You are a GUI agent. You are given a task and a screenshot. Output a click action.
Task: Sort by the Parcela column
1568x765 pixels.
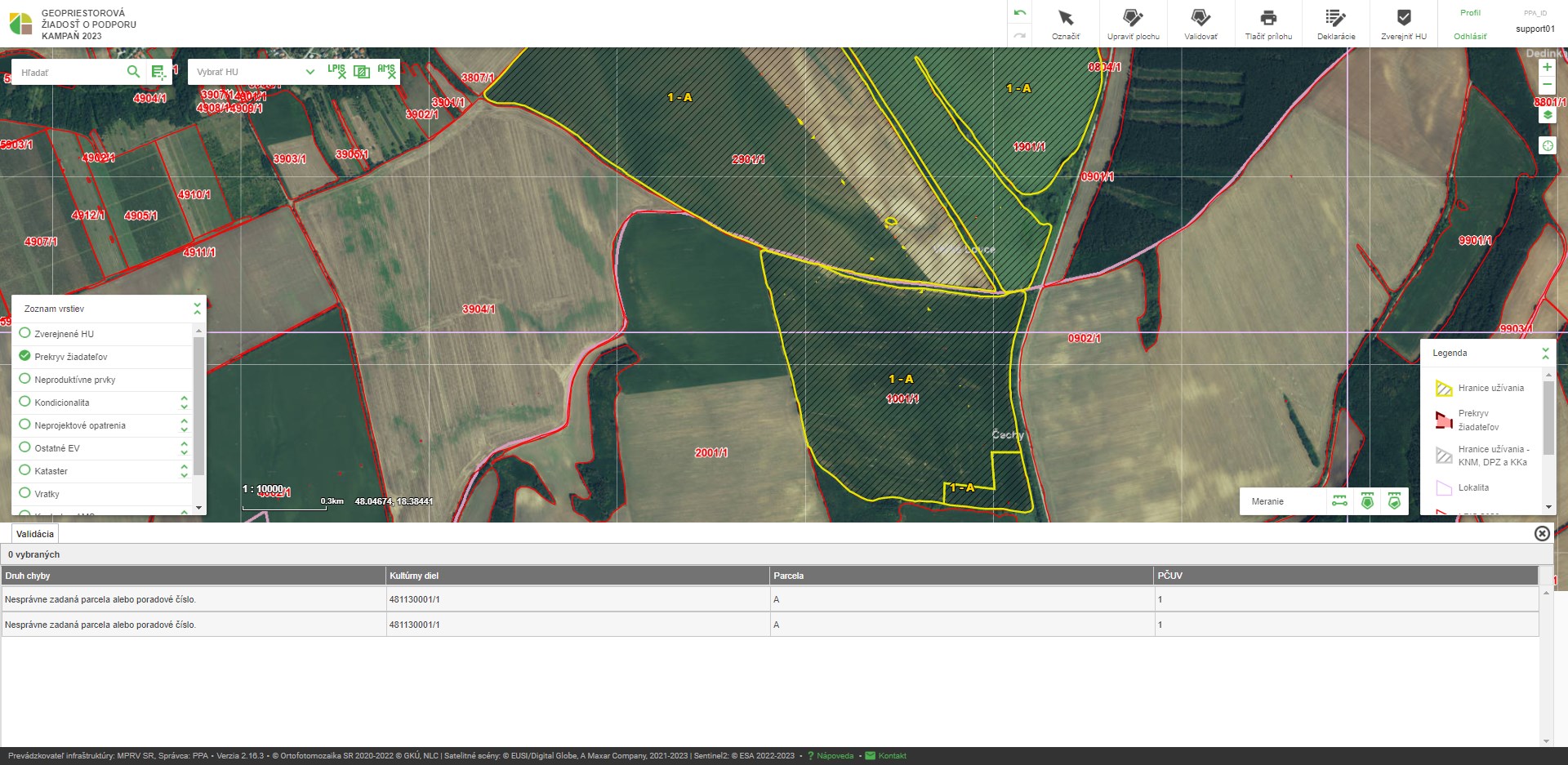coord(962,576)
